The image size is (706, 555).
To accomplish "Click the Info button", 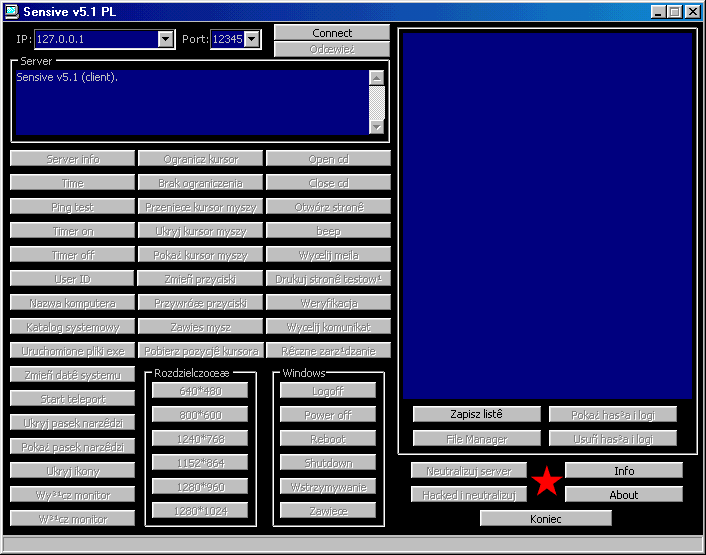I will tap(623, 470).
